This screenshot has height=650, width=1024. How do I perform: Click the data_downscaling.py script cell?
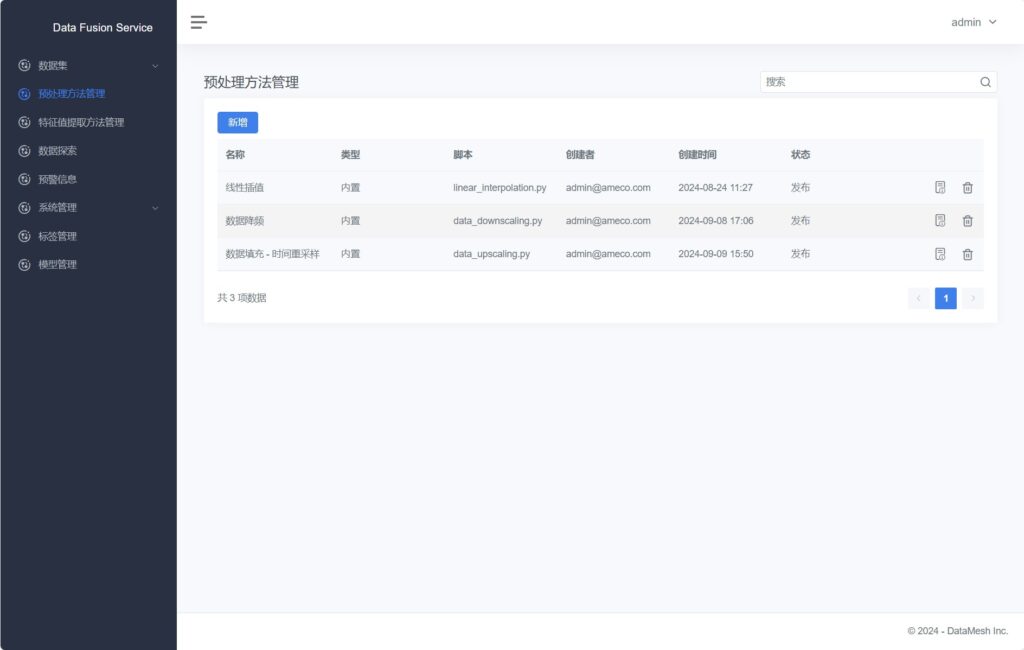[498, 221]
